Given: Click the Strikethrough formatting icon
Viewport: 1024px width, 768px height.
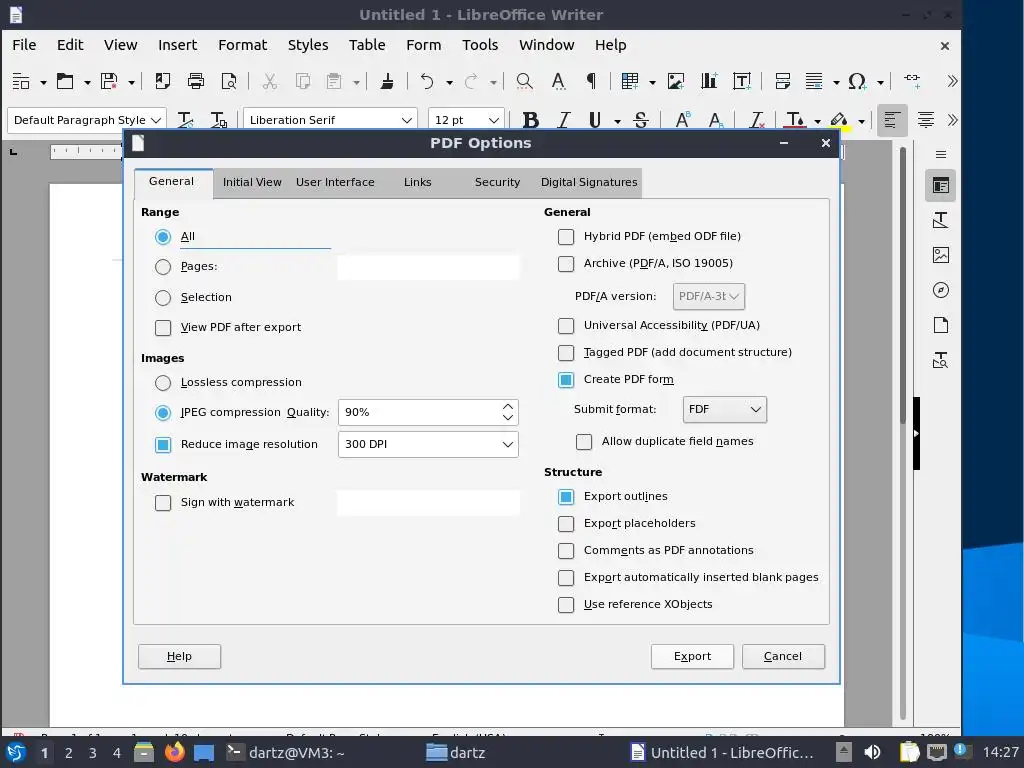Looking at the screenshot, I should click(641, 120).
